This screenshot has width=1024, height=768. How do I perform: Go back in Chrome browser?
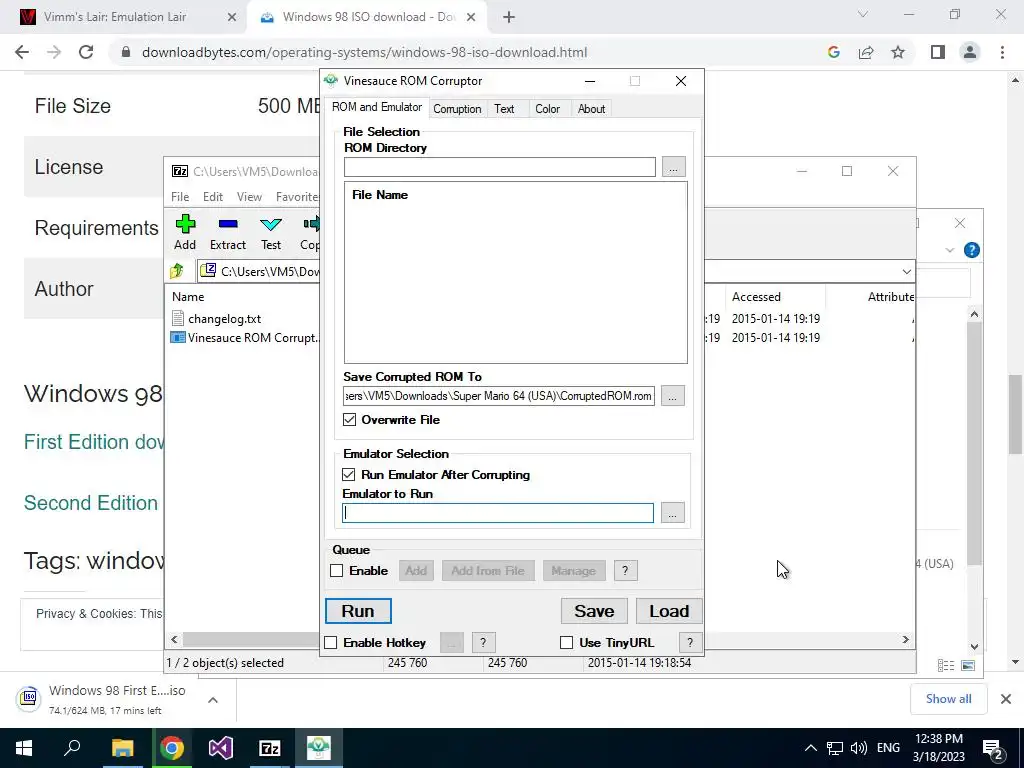[22, 52]
